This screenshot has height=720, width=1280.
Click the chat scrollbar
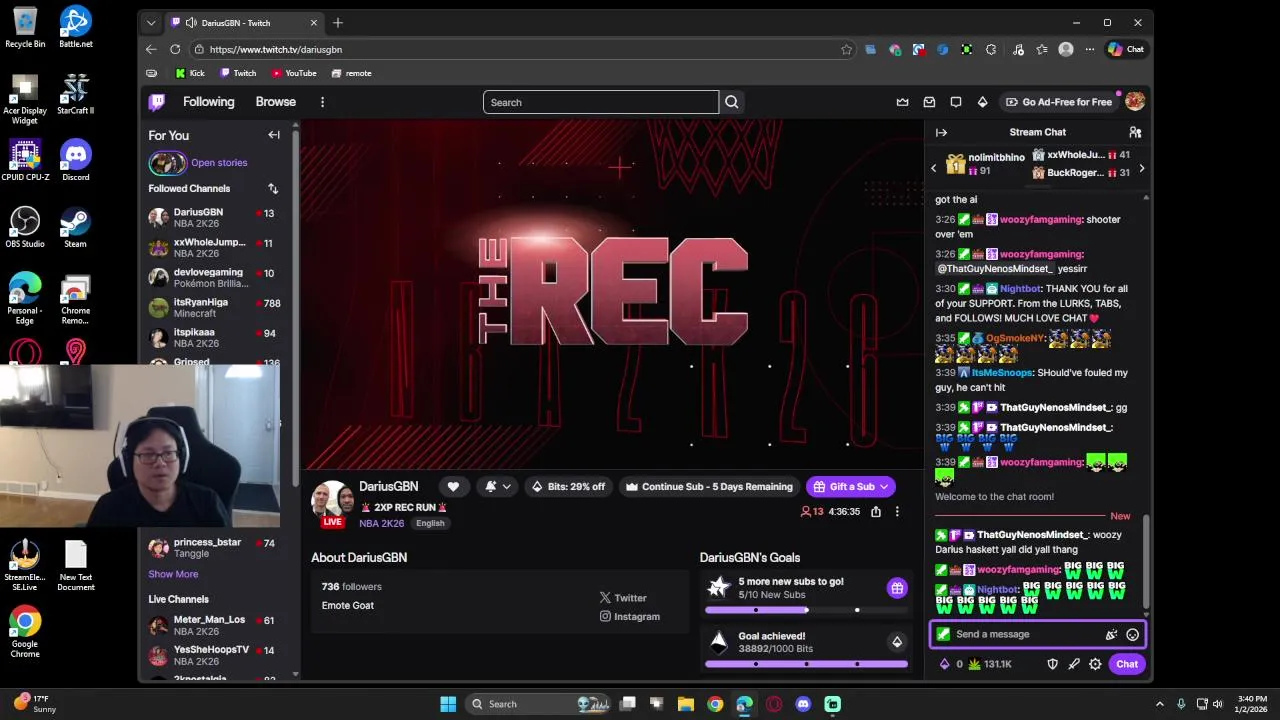[x=1146, y=560]
